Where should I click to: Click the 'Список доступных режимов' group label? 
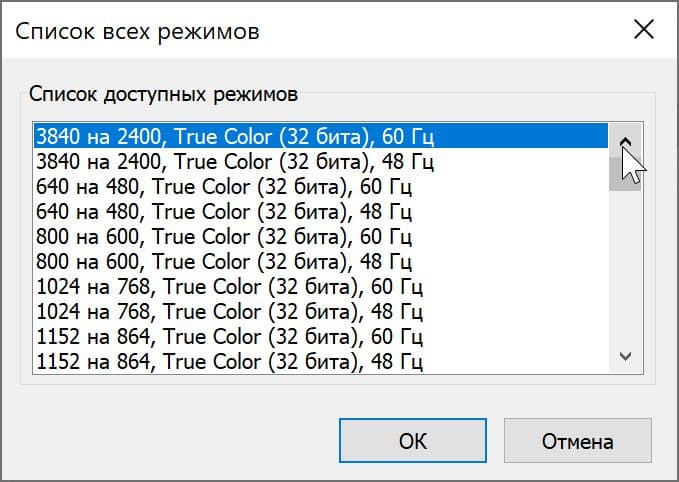162,94
